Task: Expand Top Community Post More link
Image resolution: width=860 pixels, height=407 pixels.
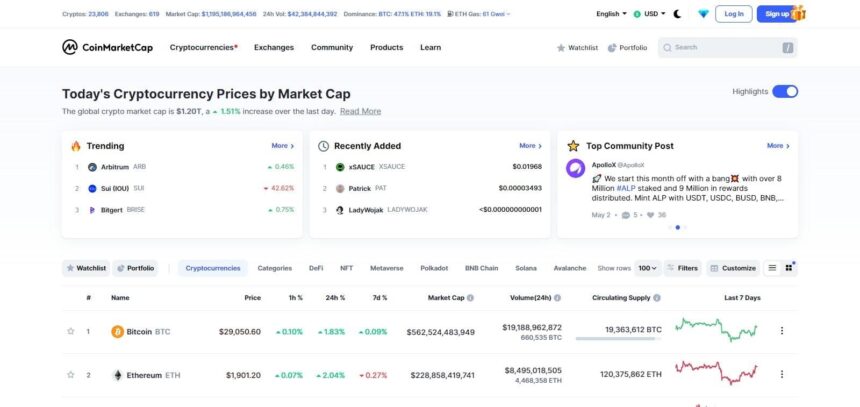Action: [x=779, y=146]
